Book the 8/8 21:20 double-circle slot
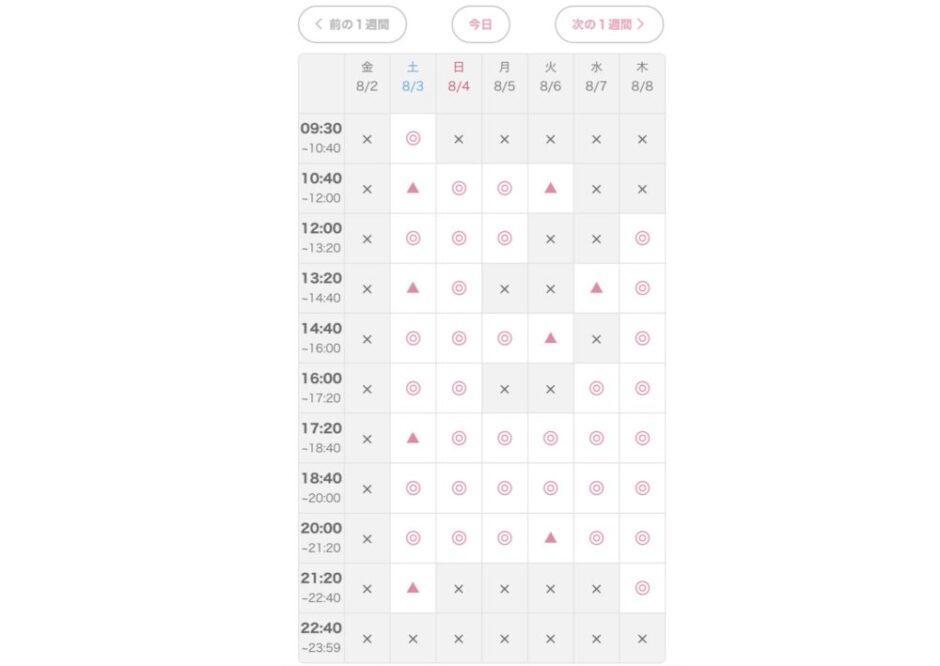Image resolution: width=940 pixels, height=666 pixels. (642, 588)
